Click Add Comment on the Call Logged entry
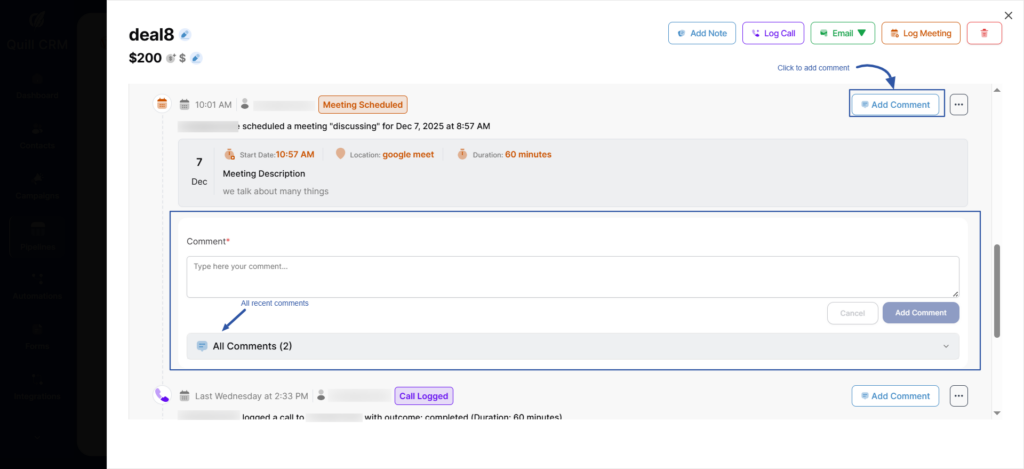This screenshot has width=1024, height=469. click(x=895, y=396)
